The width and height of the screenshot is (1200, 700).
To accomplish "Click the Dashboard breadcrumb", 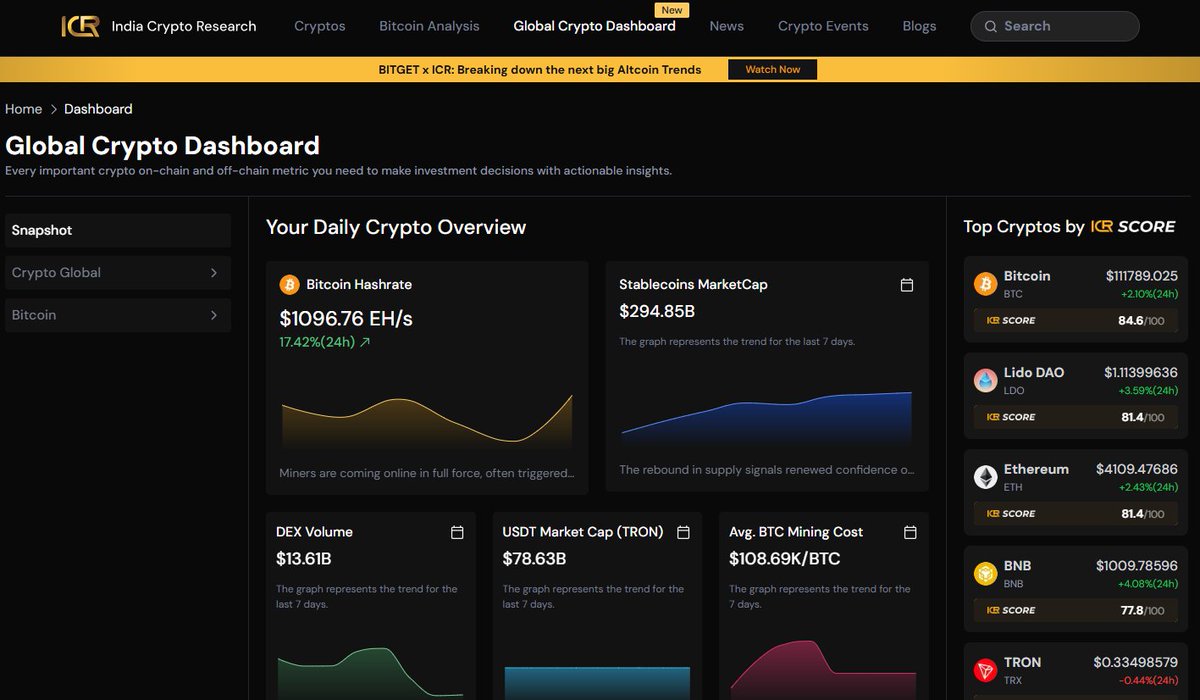I will pyautogui.click(x=98, y=109).
